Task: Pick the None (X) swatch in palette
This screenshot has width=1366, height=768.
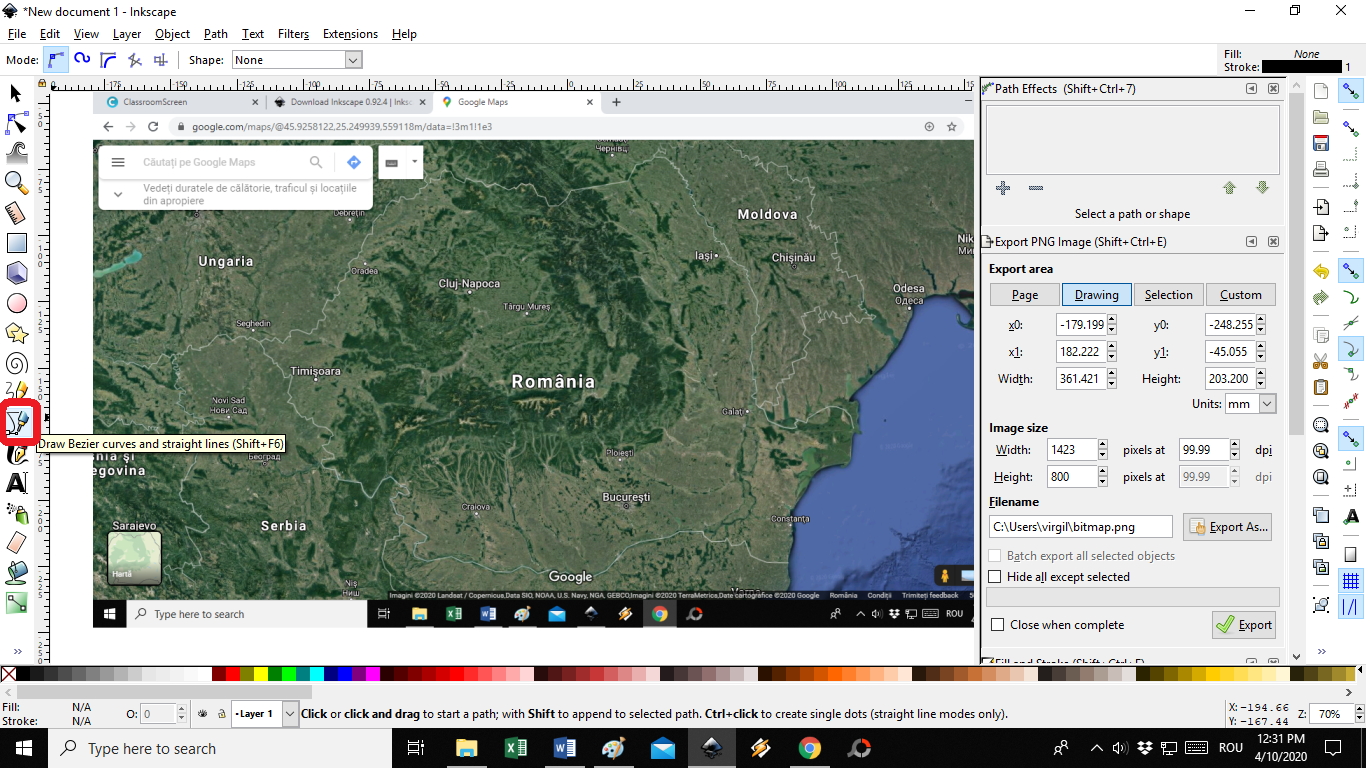Action: coord(8,674)
